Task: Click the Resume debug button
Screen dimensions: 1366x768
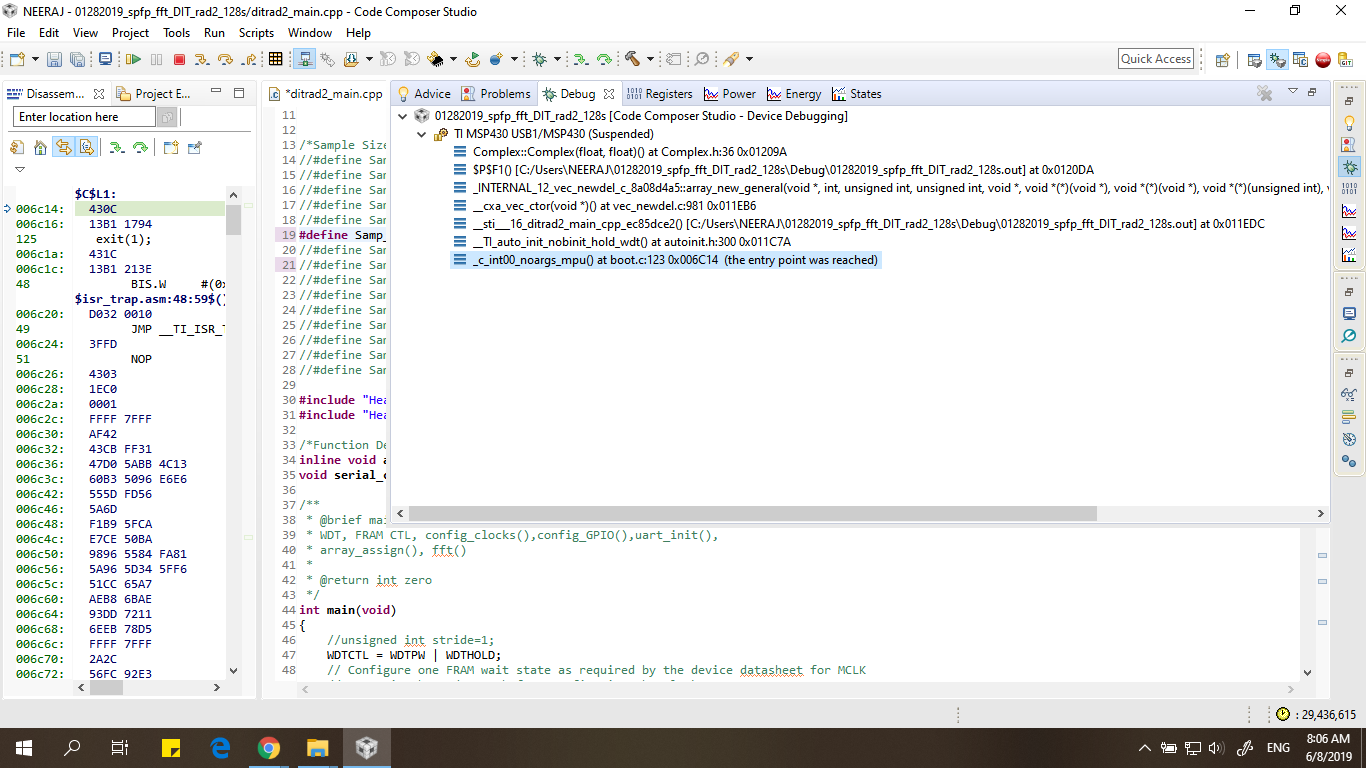Action: [x=132, y=59]
